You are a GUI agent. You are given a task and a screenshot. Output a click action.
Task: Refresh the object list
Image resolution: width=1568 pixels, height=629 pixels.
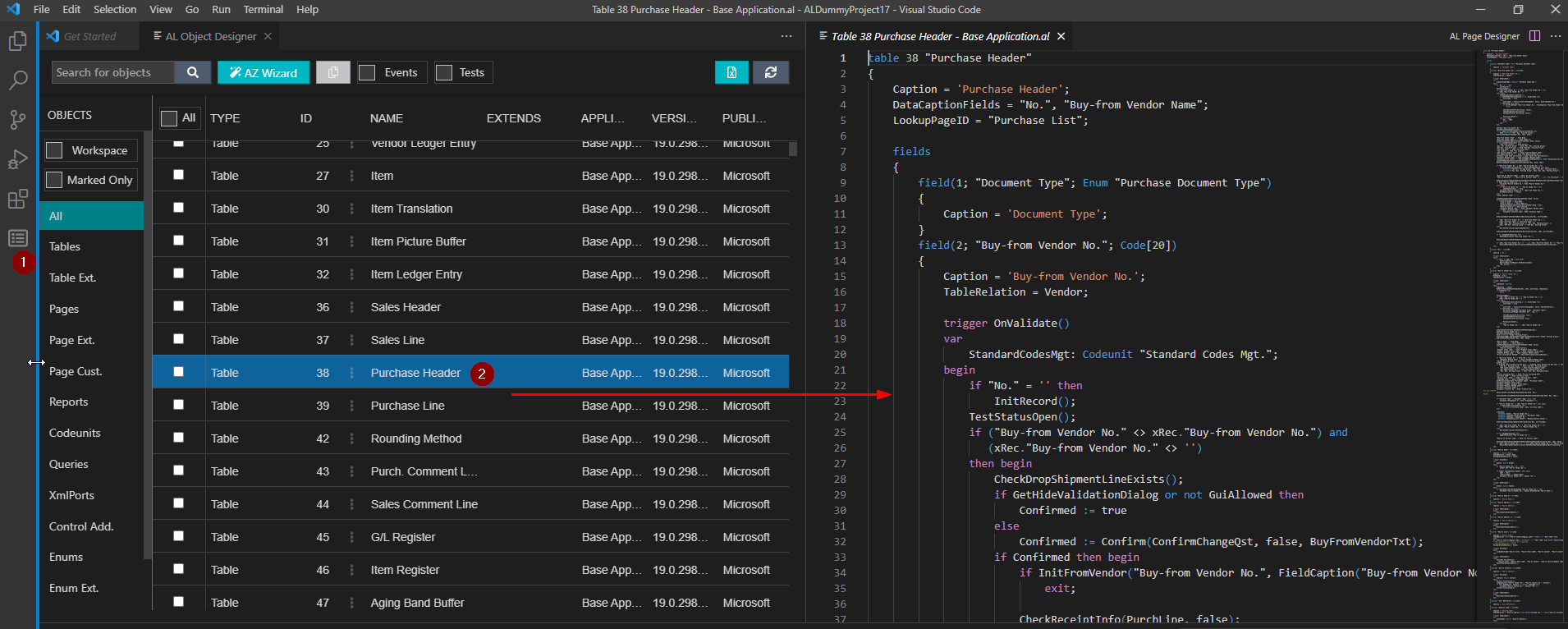tap(771, 72)
